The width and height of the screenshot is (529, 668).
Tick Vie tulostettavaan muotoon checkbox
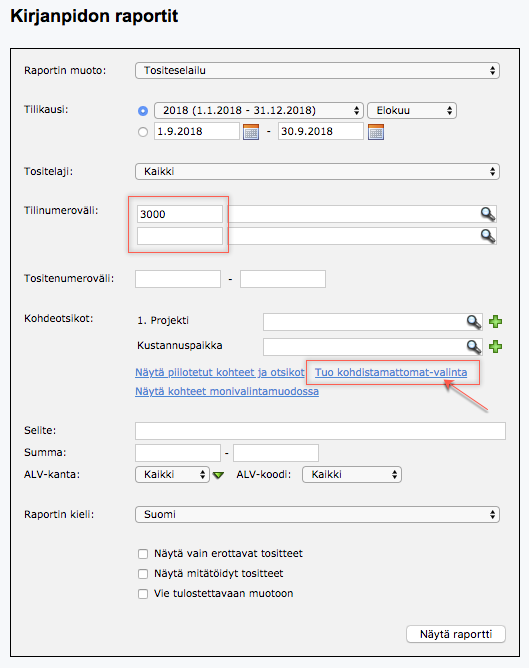[x=143, y=594]
